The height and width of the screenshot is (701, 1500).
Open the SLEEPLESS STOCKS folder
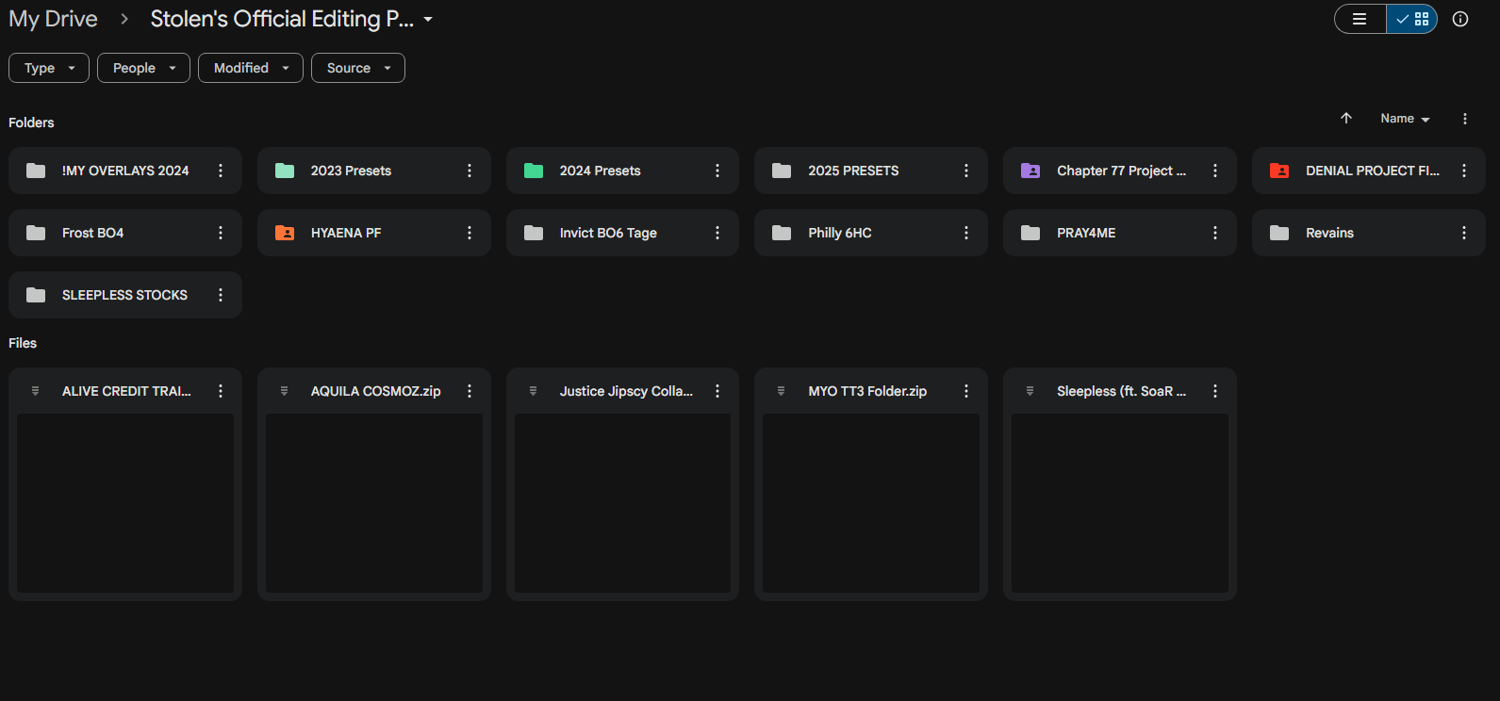[124, 295]
